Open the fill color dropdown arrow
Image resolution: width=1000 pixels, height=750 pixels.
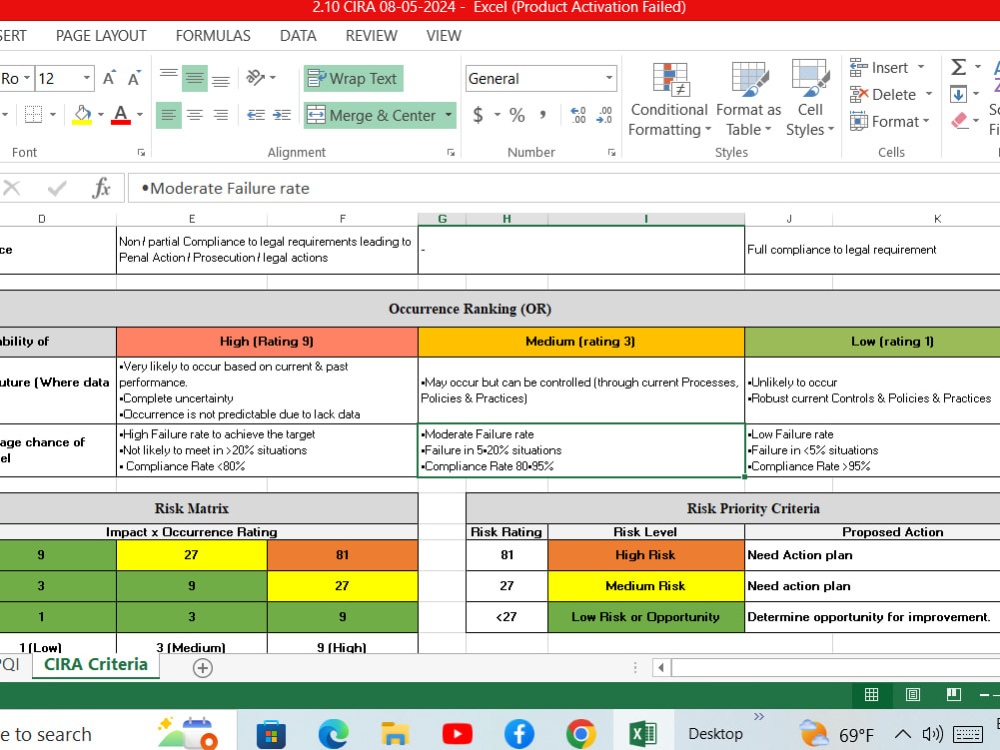point(101,115)
